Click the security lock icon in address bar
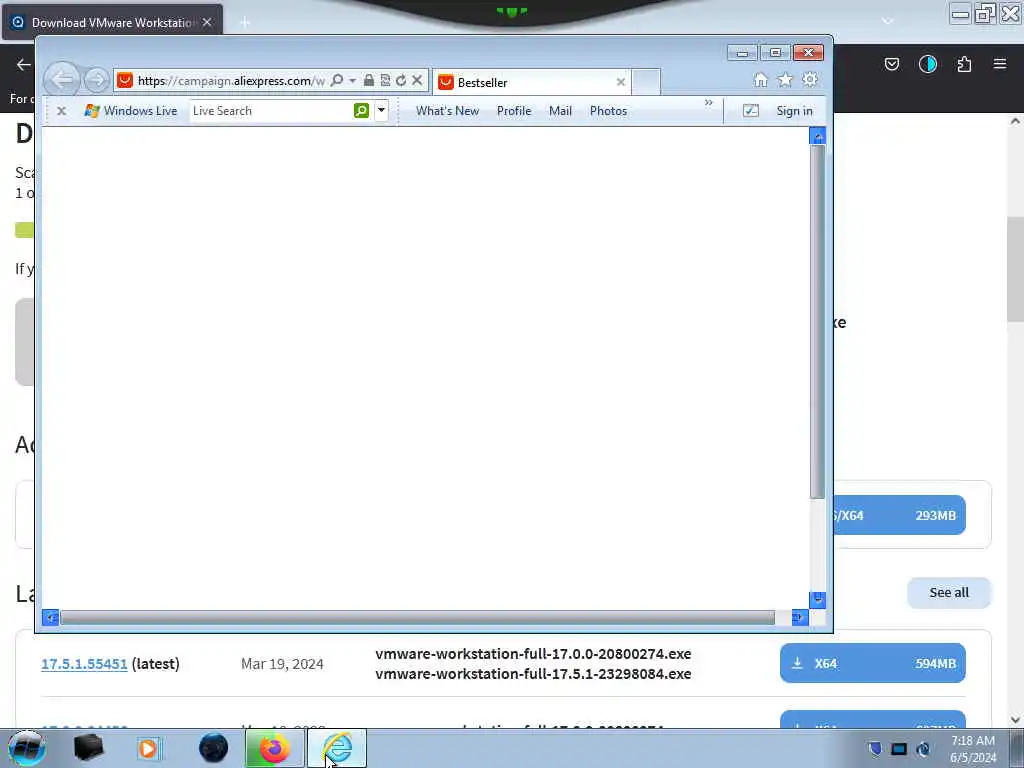This screenshot has height=768, width=1024. [x=369, y=80]
